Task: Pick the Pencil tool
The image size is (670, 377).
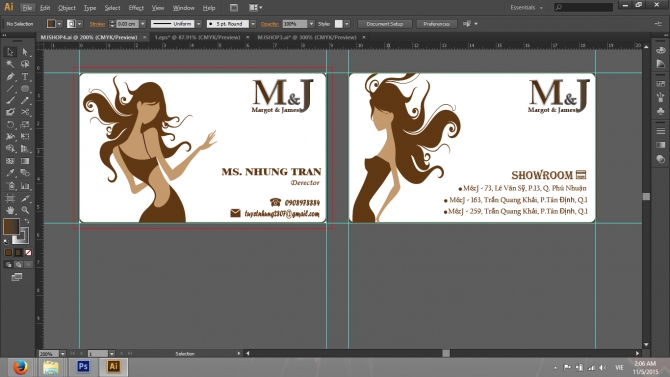Action: pyautogui.click(x=25, y=100)
